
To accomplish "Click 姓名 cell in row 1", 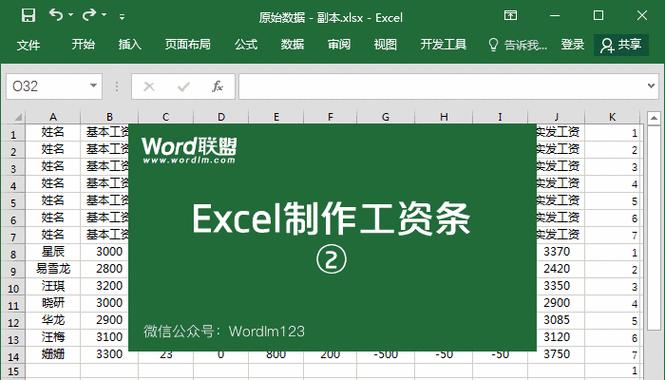I will pyautogui.click(x=53, y=132).
